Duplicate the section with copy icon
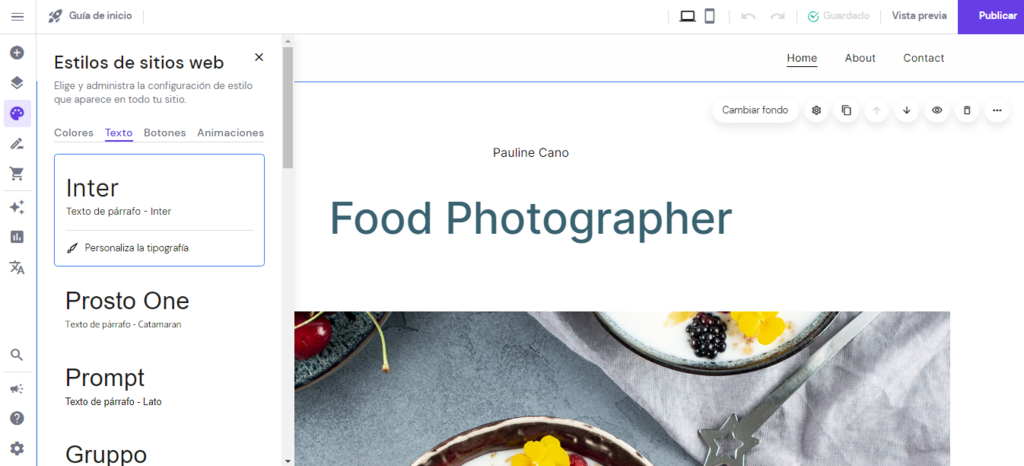 click(x=846, y=110)
